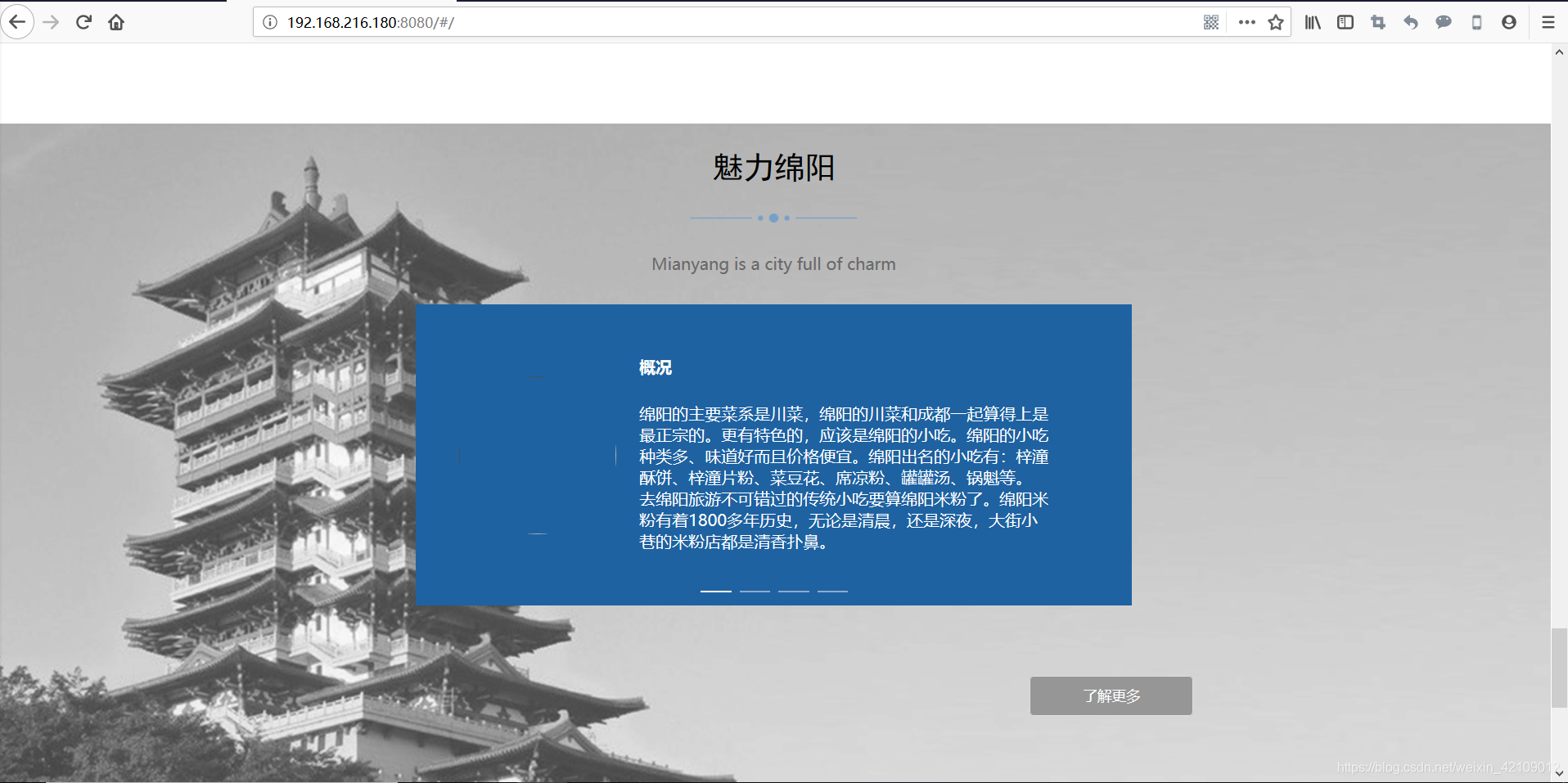
Task: Open the chat bubble toolbar icon
Action: click(1444, 22)
